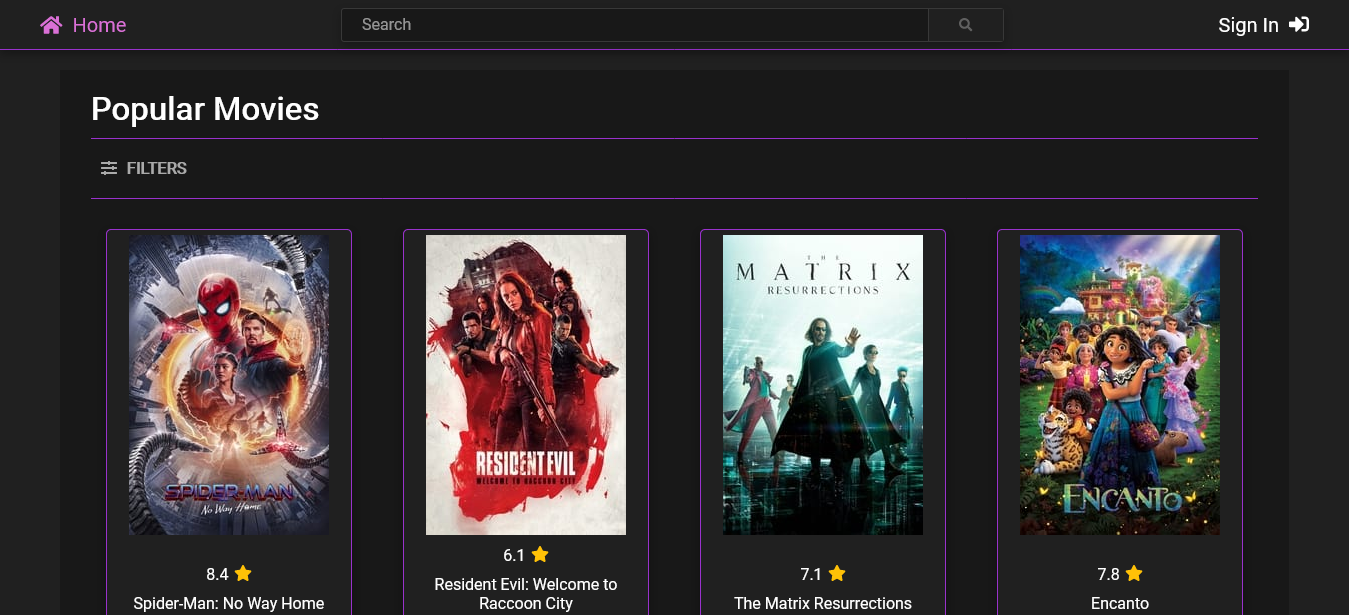Click the magnifying glass search icon

click(964, 24)
